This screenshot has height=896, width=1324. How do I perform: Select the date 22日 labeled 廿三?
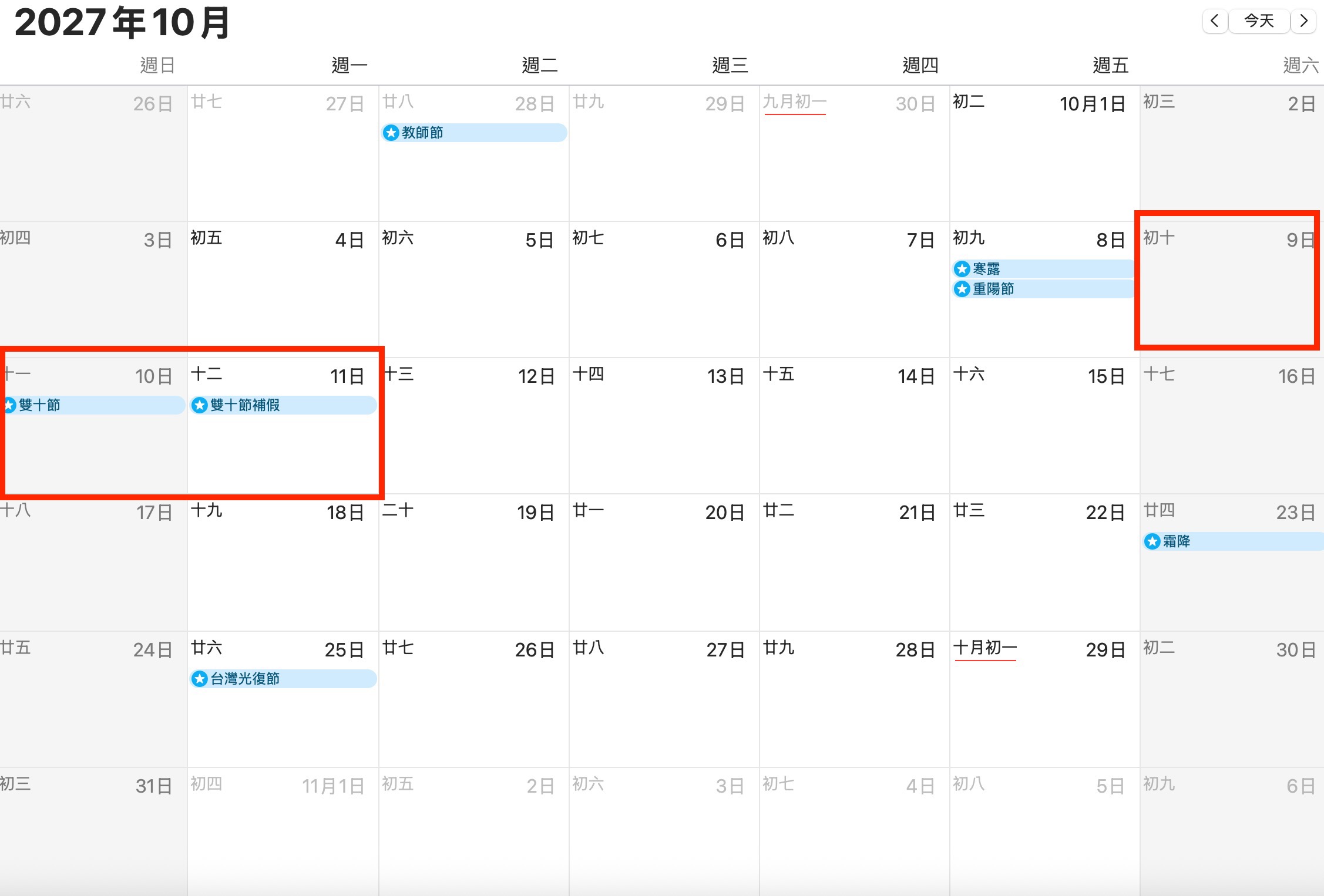click(1105, 513)
